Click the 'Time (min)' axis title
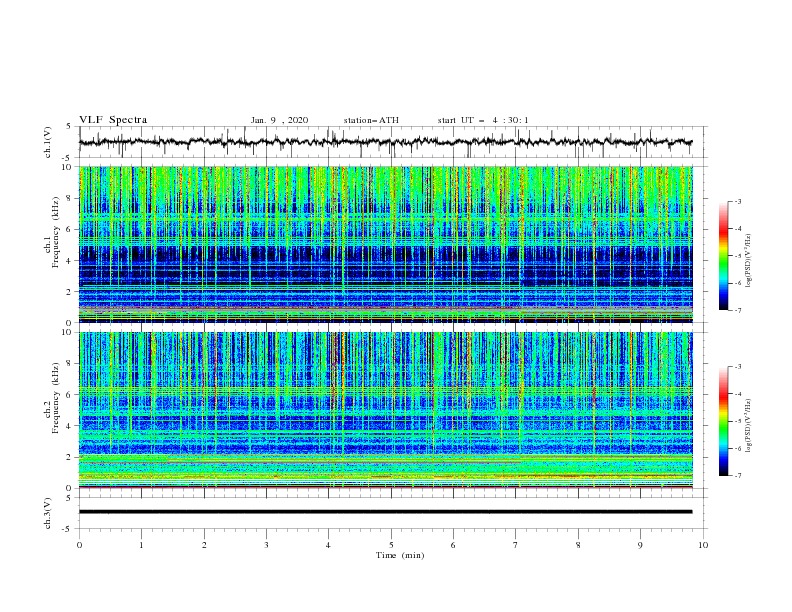792x612 pixels. pos(400,555)
